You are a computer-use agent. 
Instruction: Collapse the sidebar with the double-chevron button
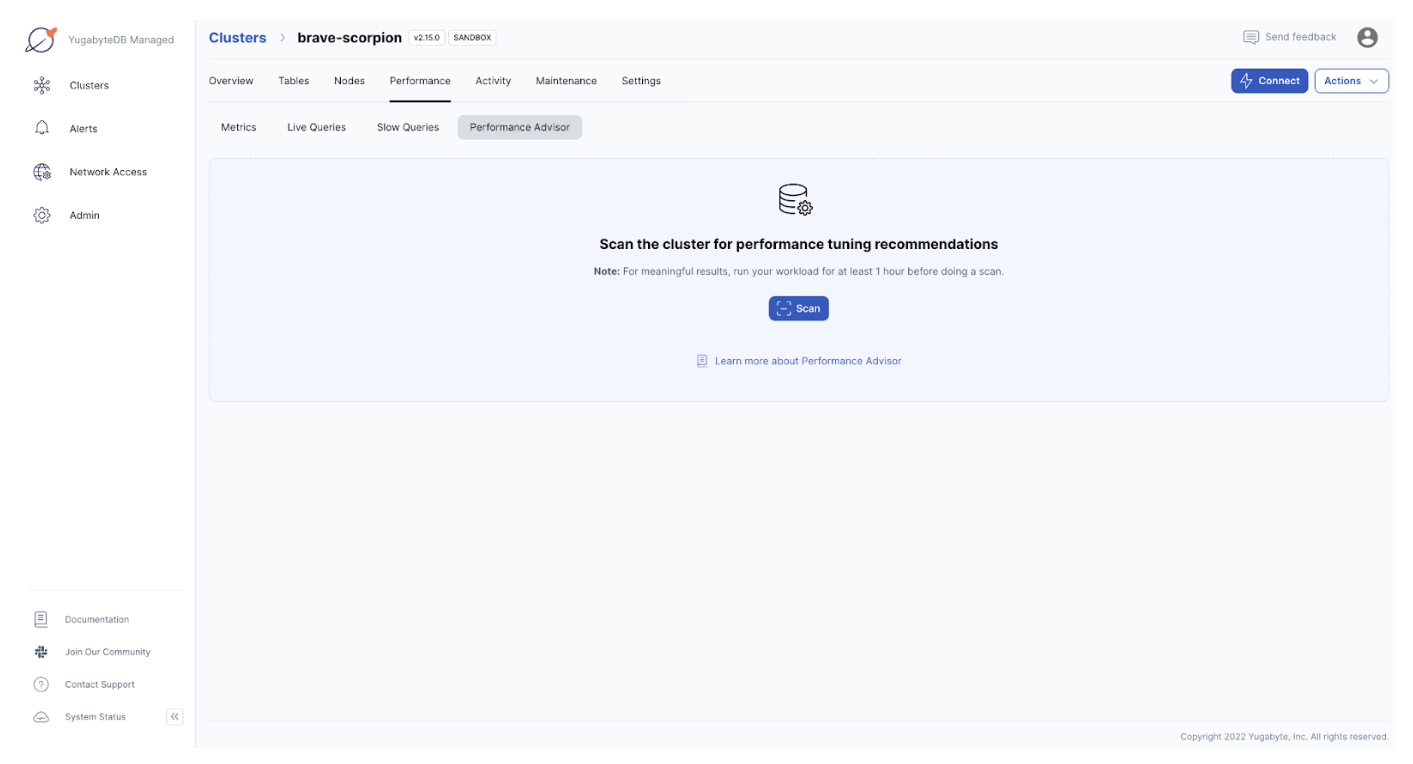(x=174, y=716)
